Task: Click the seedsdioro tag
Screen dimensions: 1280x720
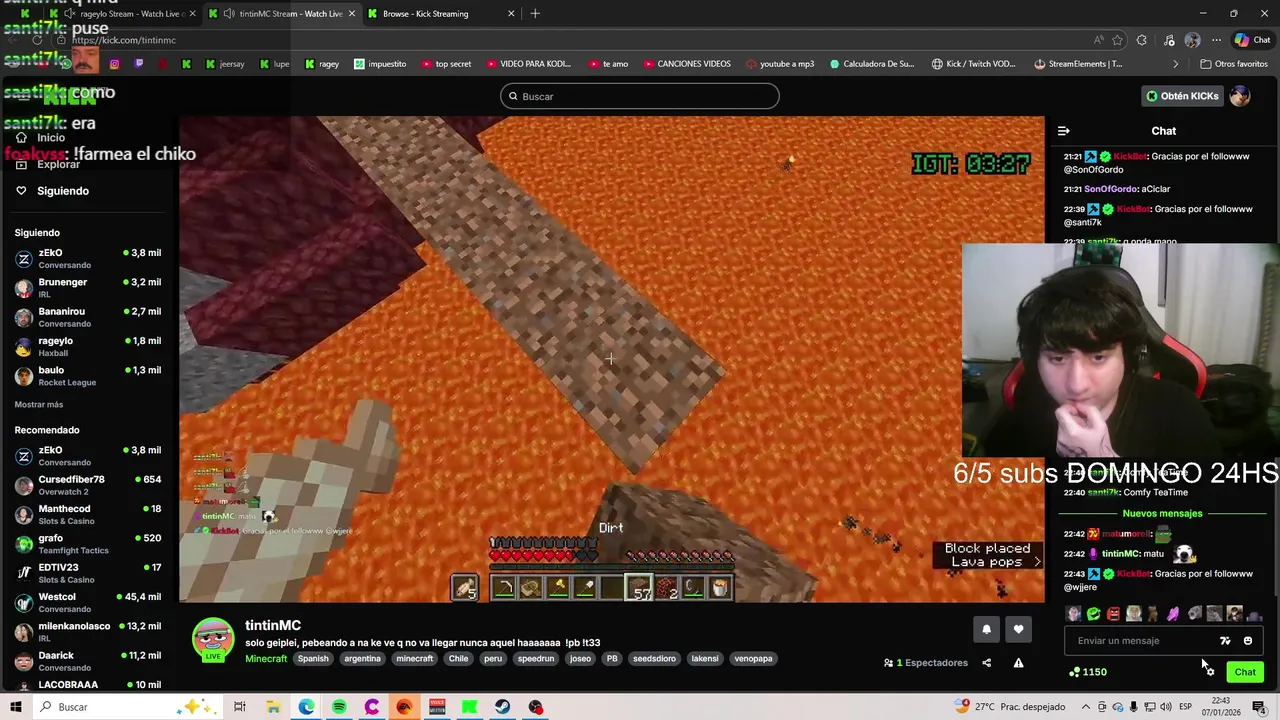Action: (x=654, y=659)
